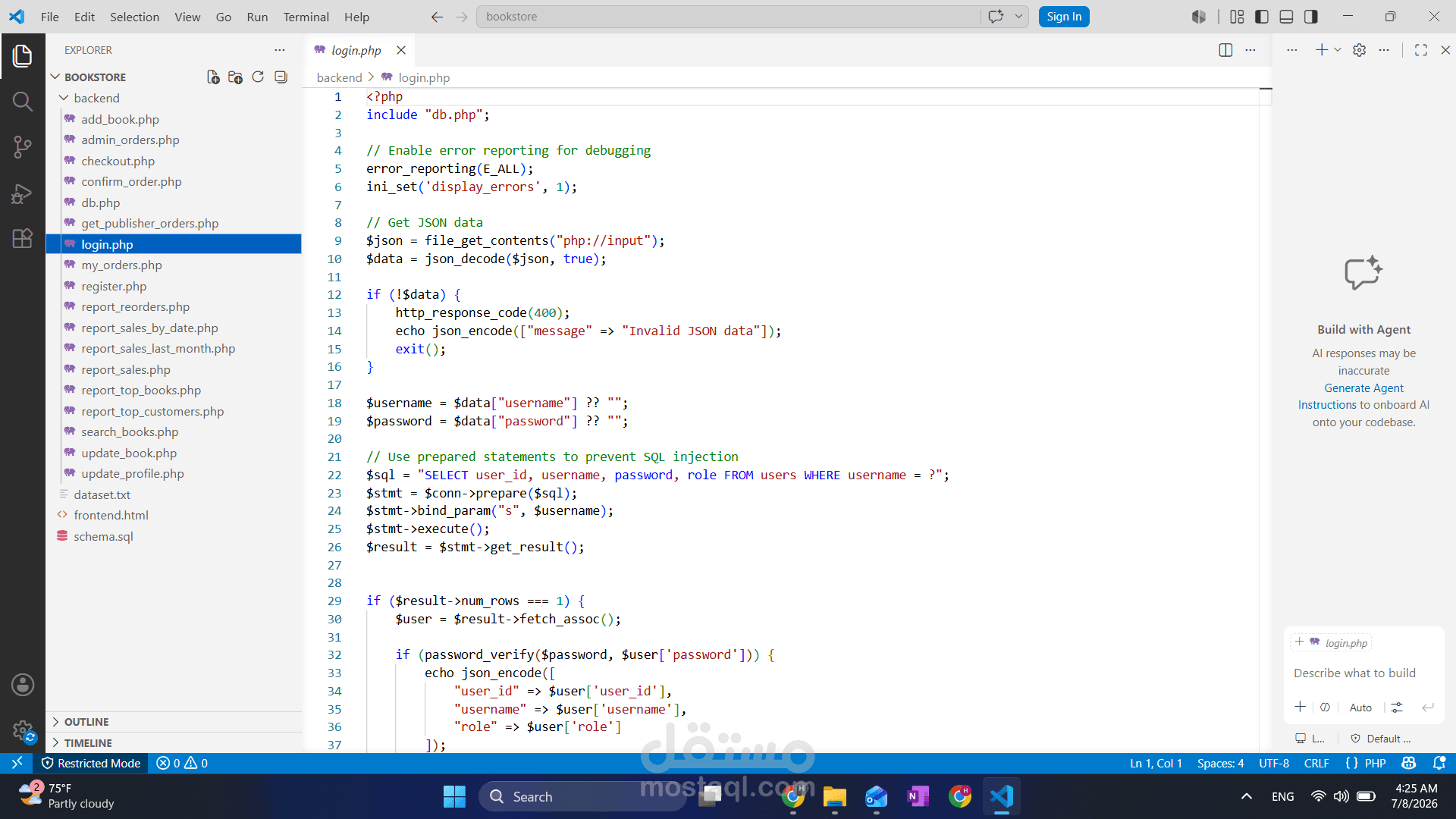The height and width of the screenshot is (819, 1456).
Task: Click Restricted Mode in status bar
Action: 91,763
